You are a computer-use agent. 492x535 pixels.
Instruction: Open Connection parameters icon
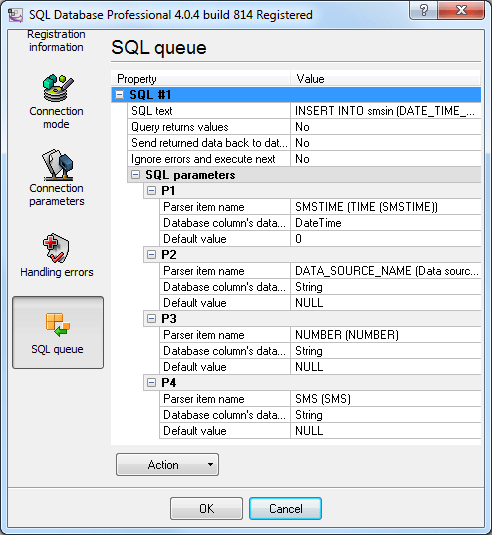[x=58, y=165]
